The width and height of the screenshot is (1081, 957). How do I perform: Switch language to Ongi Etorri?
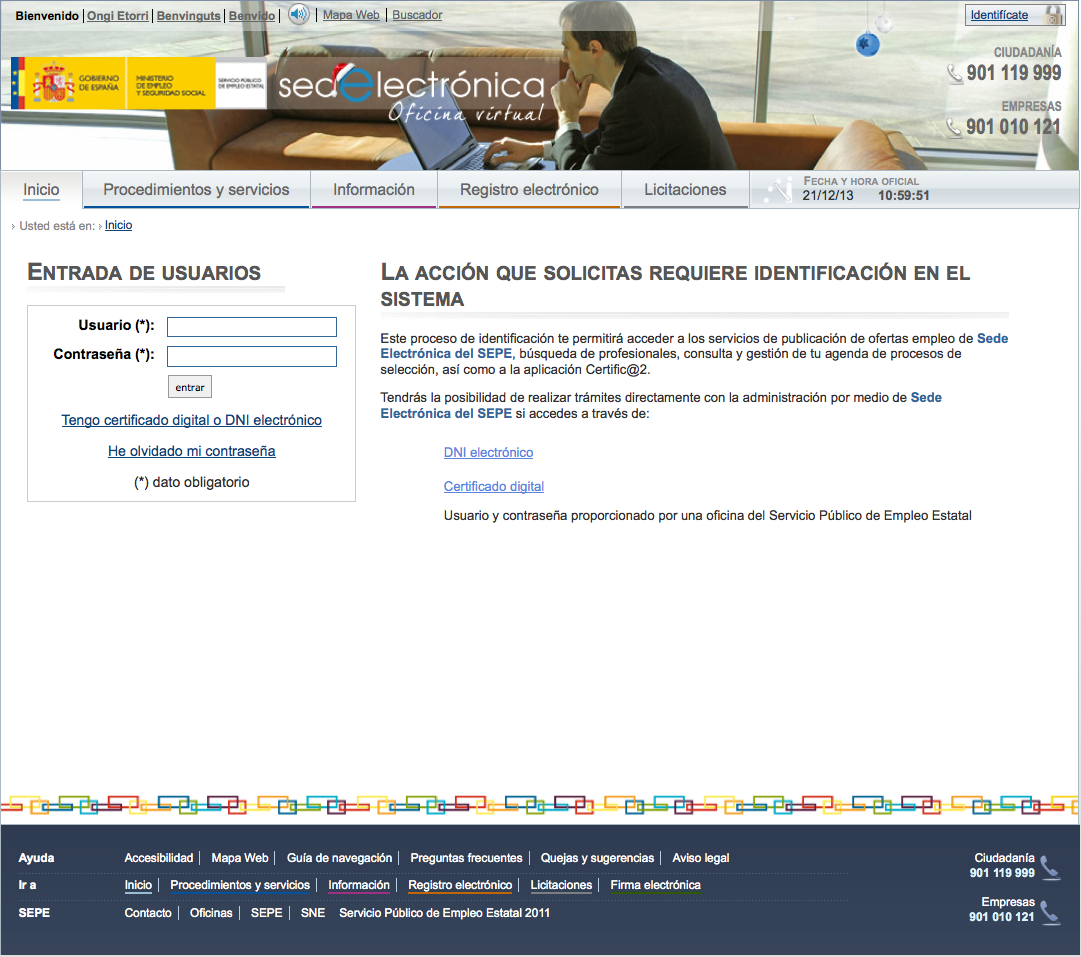click(118, 15)
